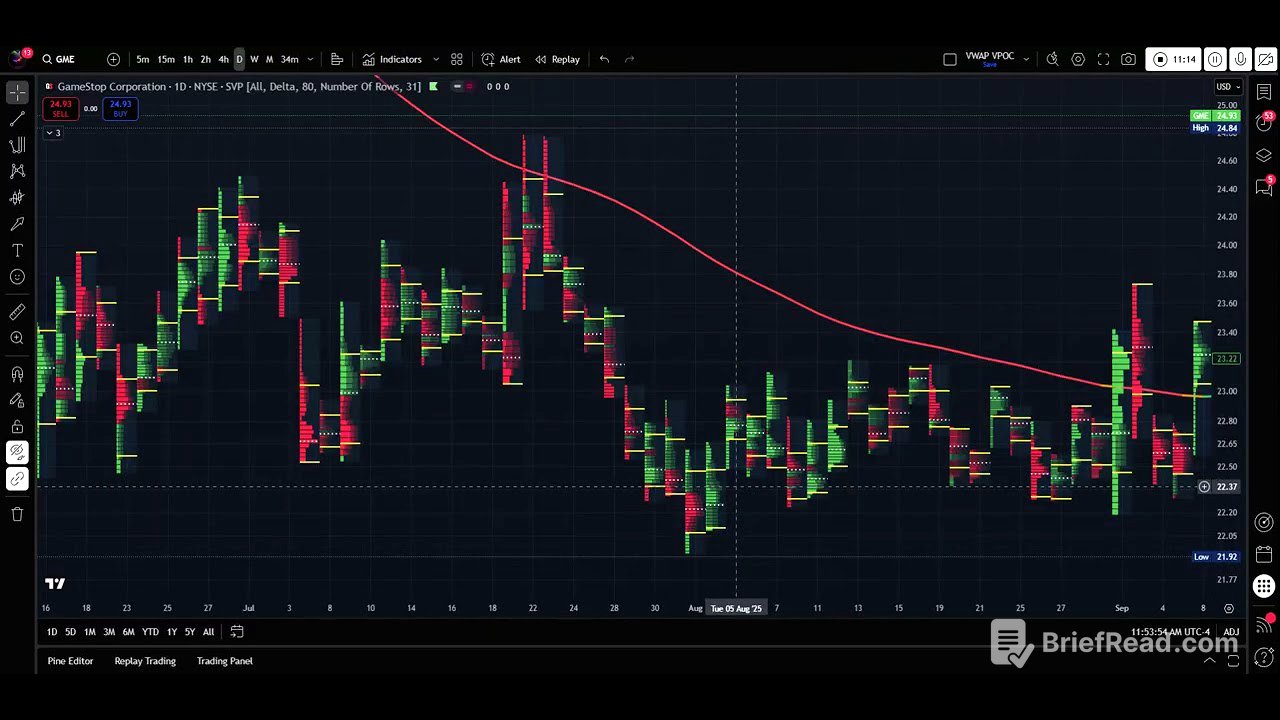The height and width of the screenshot is (720, 1280).
Task: Click the undo arrow
Action: click(x=604, y=59)
